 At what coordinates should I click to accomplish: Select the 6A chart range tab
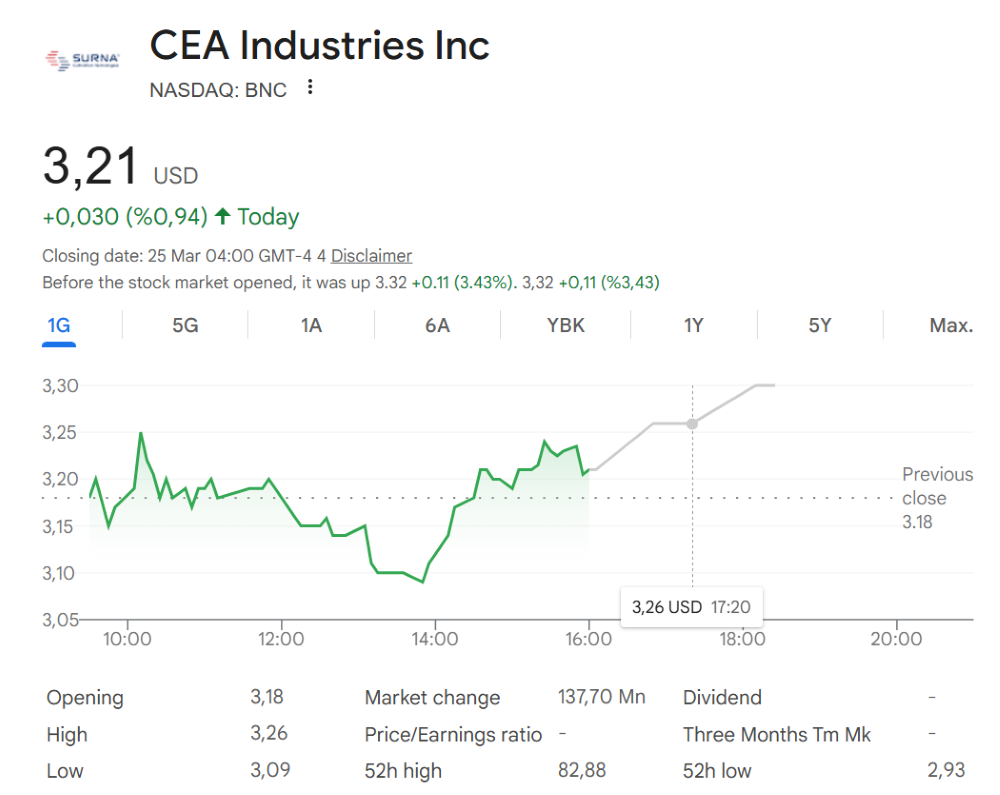click(x=437, y=325)
